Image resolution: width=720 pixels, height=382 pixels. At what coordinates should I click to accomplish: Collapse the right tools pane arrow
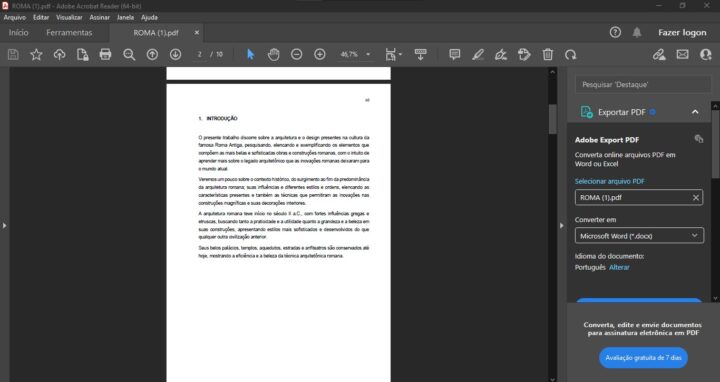[x=561, y=225]
